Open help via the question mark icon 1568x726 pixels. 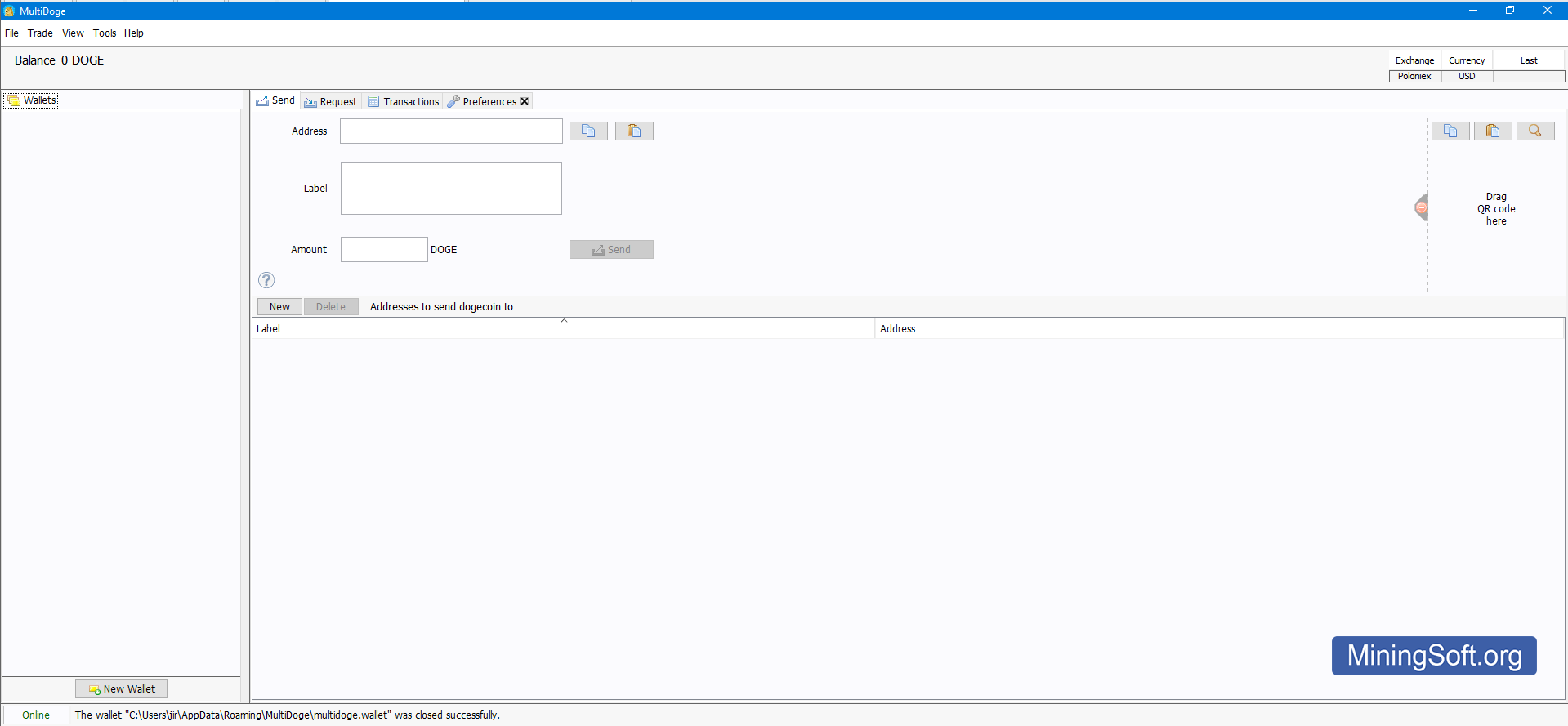[266, 280]
